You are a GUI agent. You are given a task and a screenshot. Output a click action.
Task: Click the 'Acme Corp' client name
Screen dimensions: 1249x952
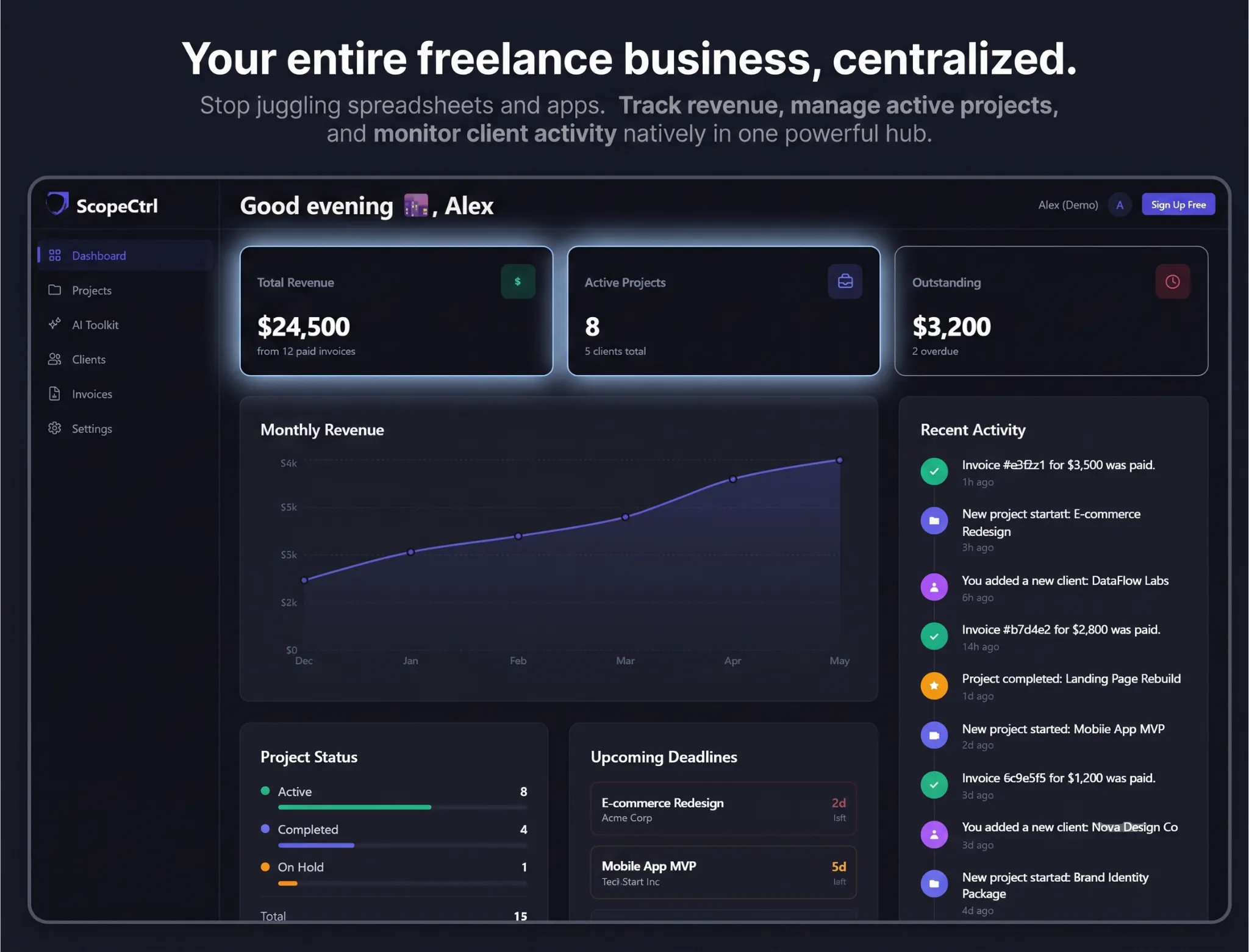626,818
